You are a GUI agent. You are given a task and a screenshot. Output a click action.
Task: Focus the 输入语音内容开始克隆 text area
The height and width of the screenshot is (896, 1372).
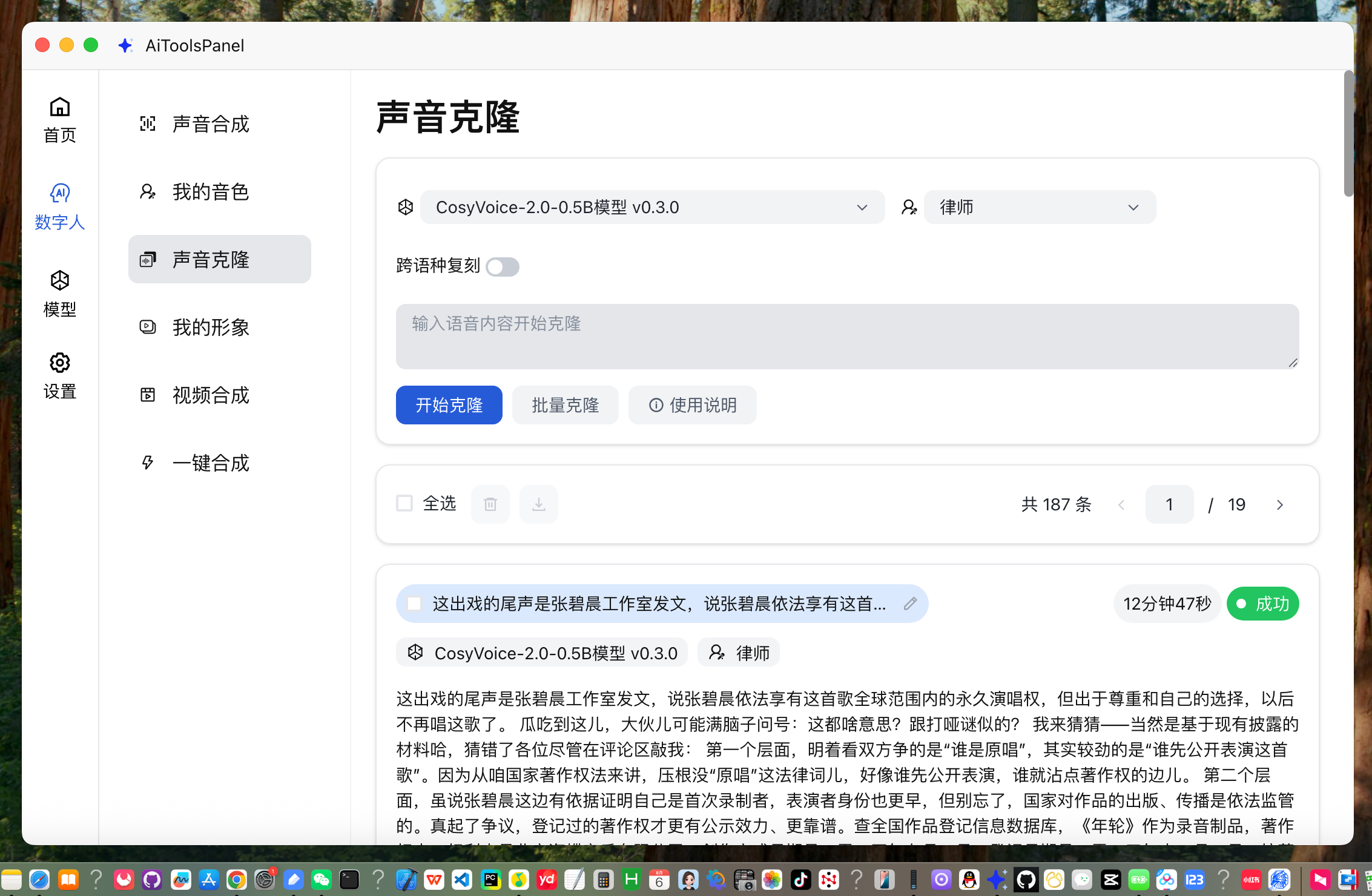click(847, 336)
